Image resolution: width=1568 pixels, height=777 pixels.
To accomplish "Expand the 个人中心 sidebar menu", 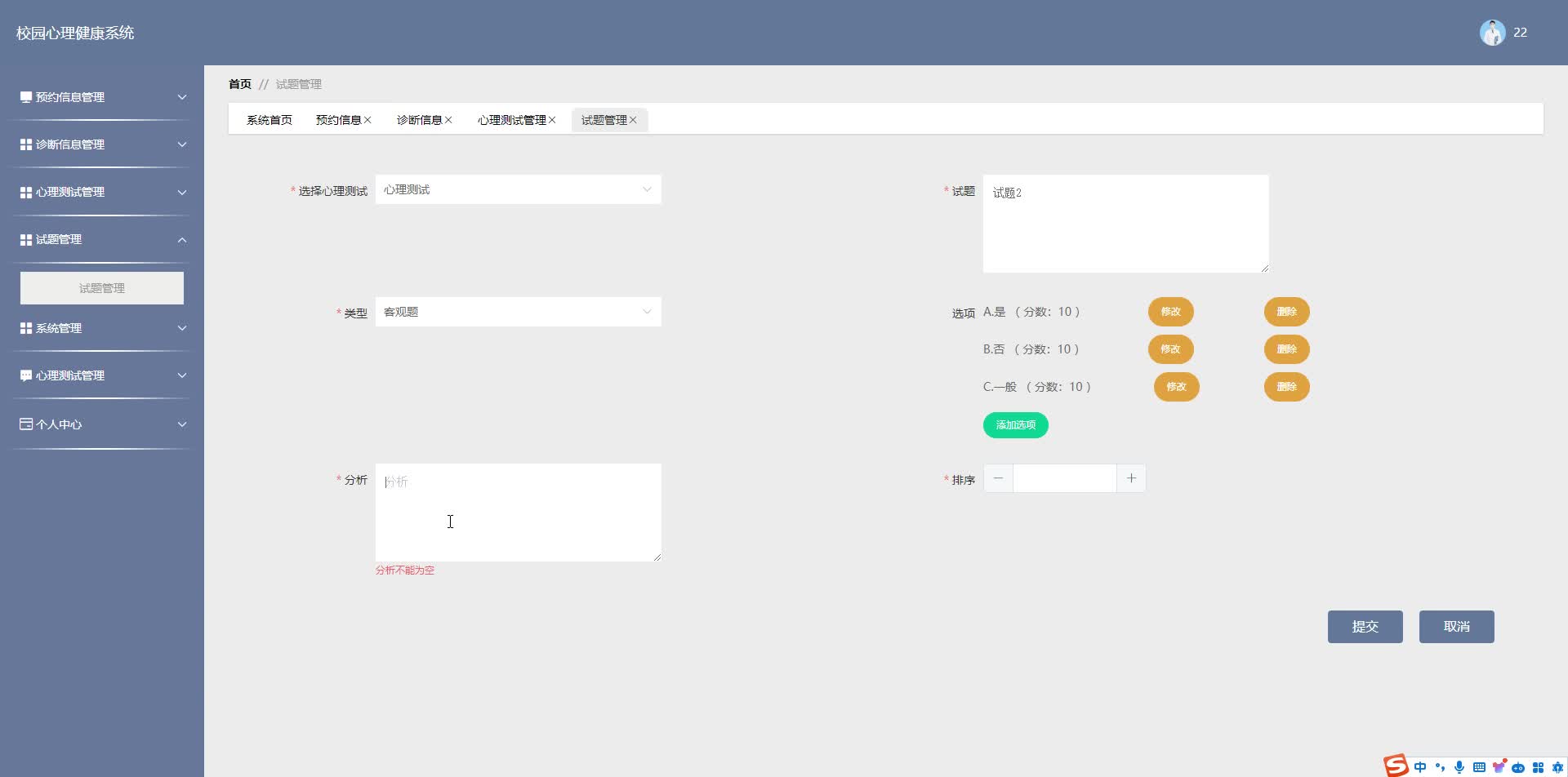I will pos(102,424).
